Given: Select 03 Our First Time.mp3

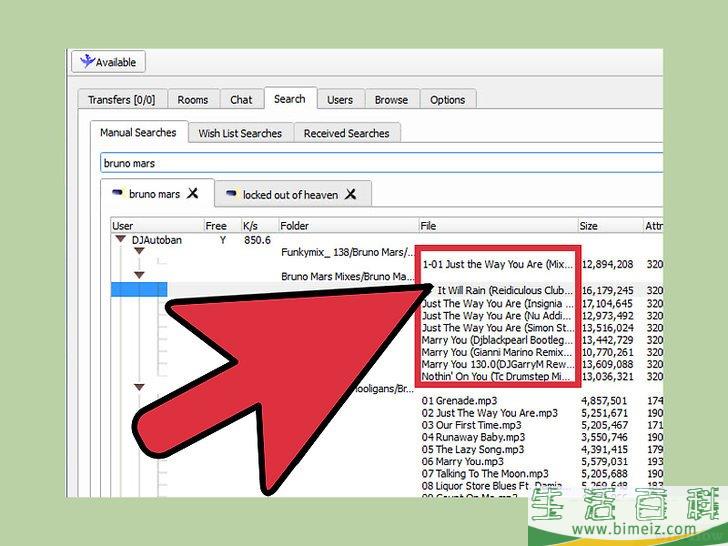Looking at the screenshot, I should tap(472, 425).
